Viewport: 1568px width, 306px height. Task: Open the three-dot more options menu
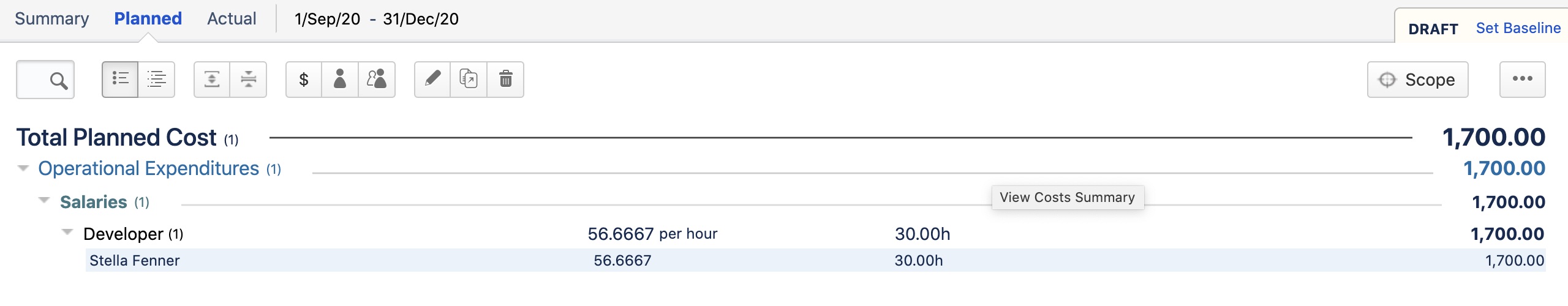[x=1522, y=80]
